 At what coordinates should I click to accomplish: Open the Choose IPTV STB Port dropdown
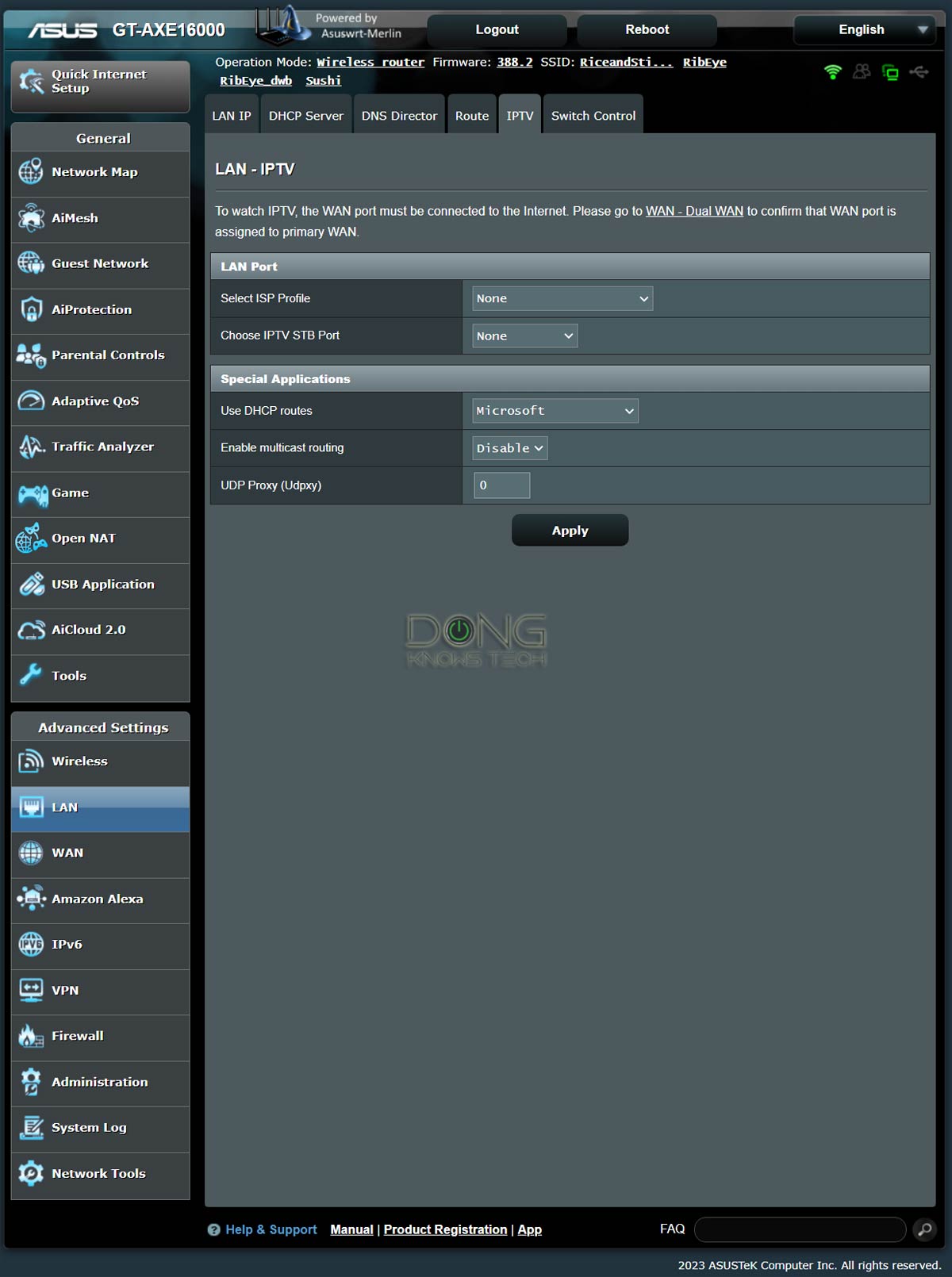524,336
